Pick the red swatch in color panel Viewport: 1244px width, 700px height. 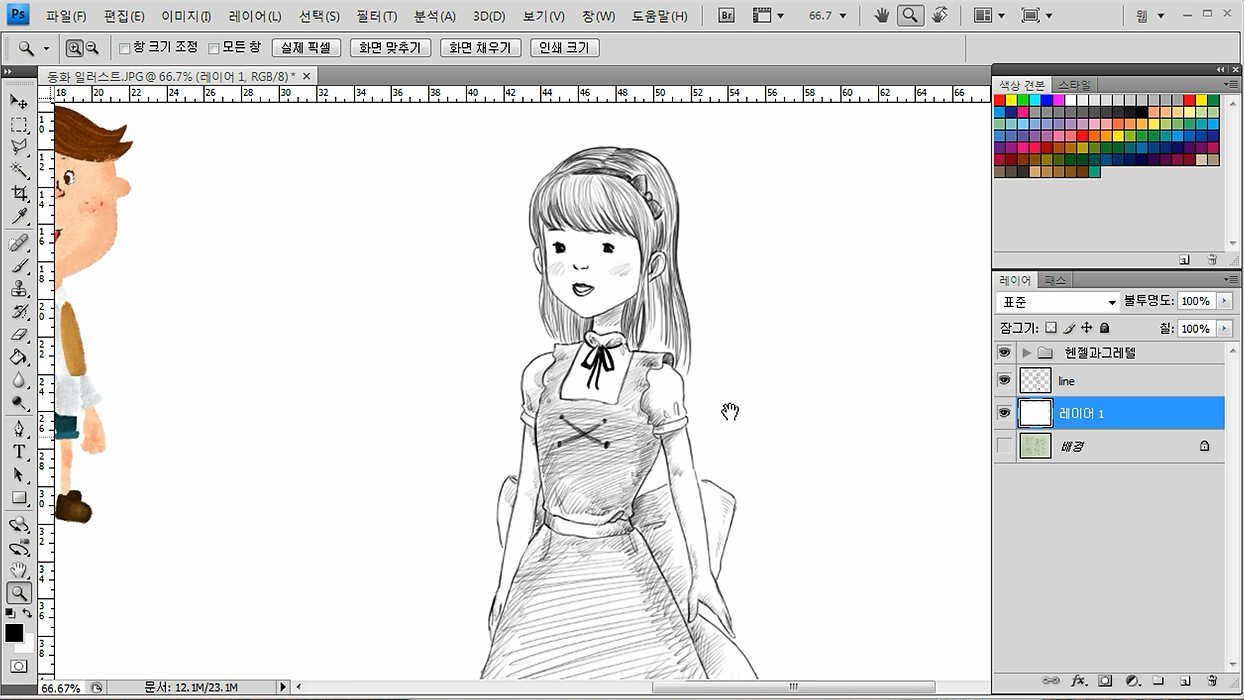999,100
